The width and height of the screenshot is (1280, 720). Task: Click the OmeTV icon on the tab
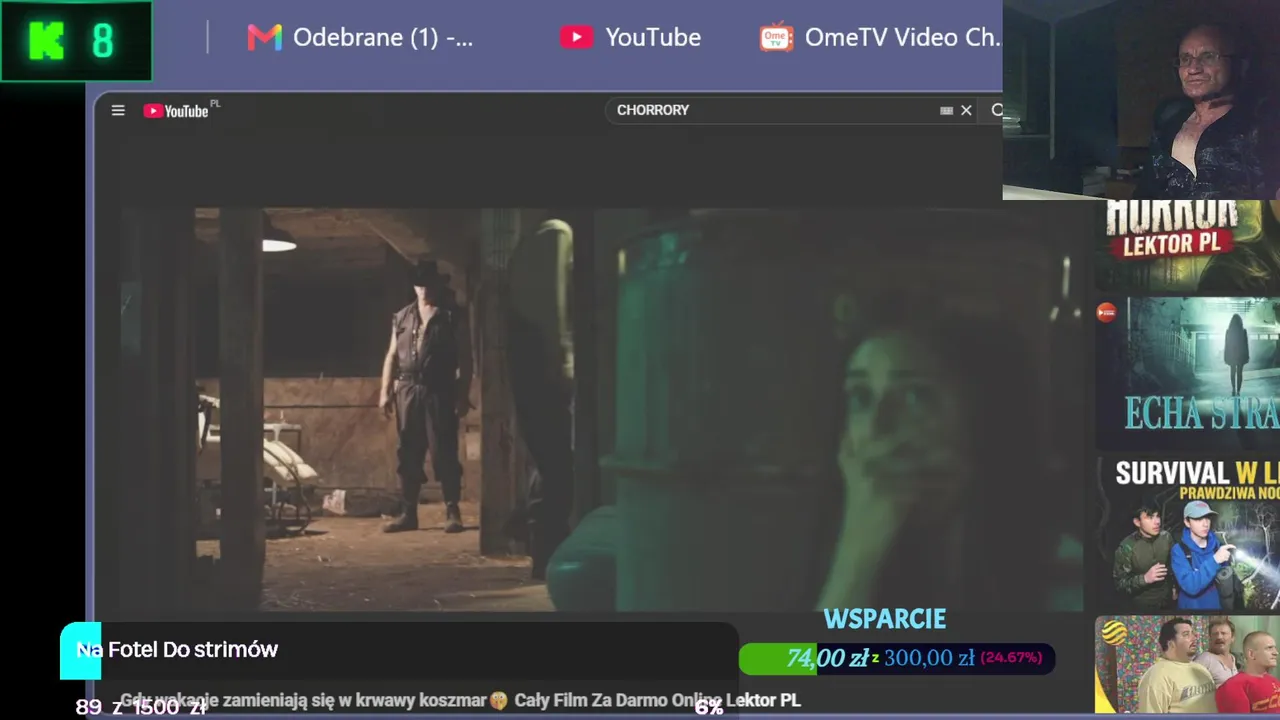pos(776,37)
